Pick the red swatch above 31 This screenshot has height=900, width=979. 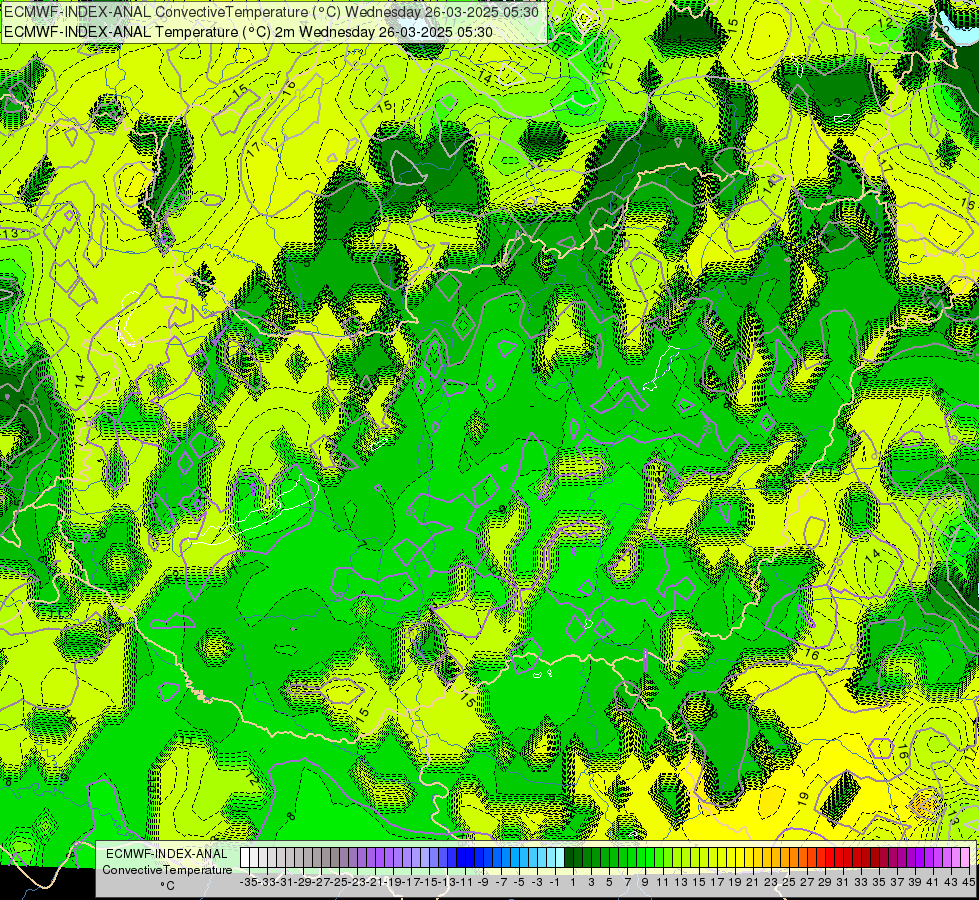(x=838, y=857)
